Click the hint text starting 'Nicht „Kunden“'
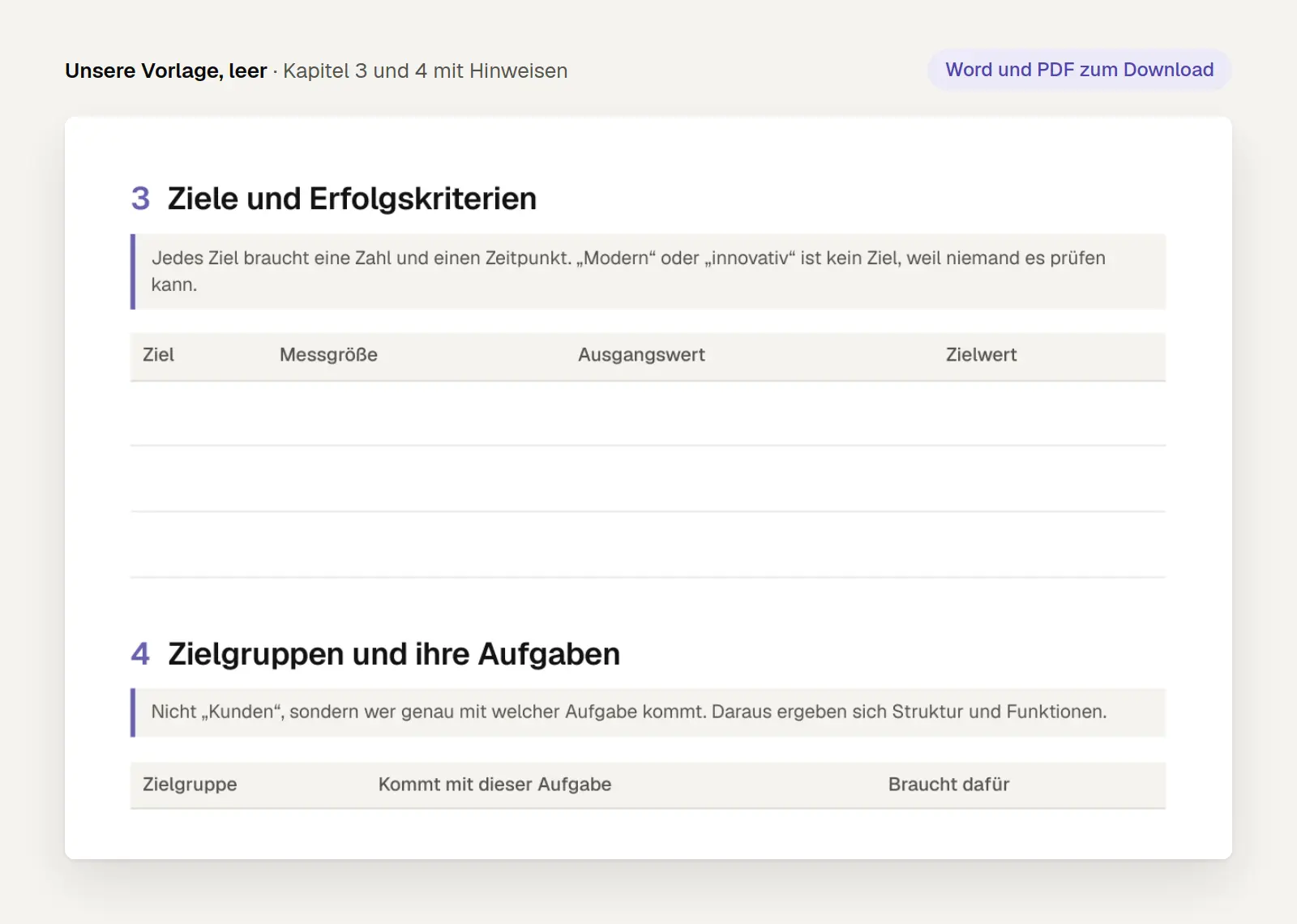 tap(628, 712)
